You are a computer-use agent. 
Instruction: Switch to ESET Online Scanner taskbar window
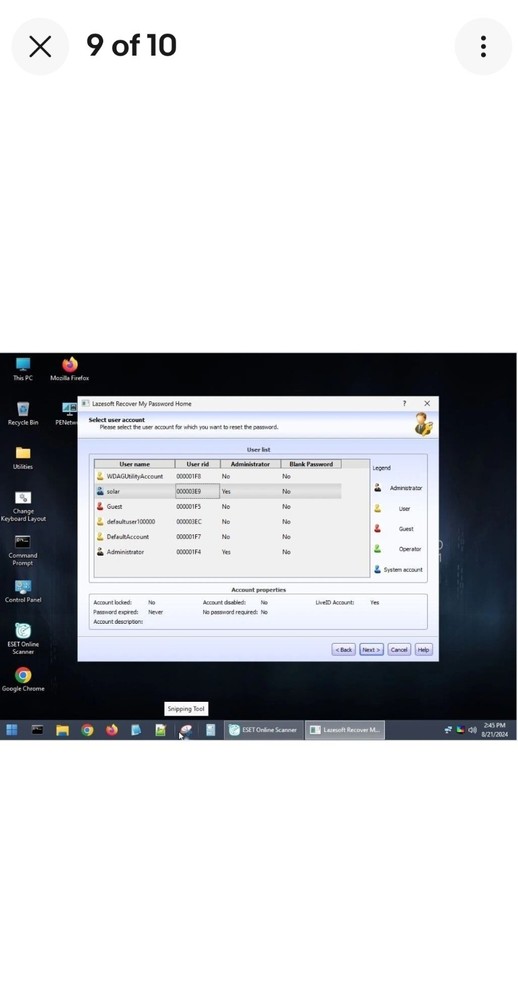[x=263, y=730]
